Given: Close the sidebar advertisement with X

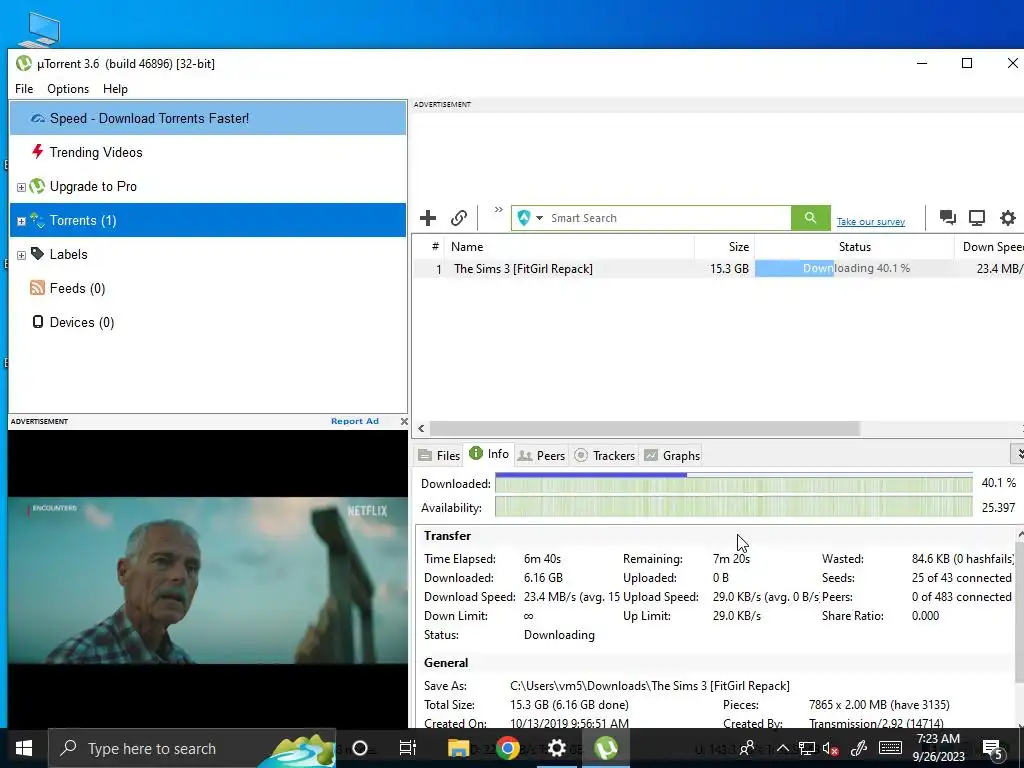Looking at the screenshot, I should click(404, 421).
